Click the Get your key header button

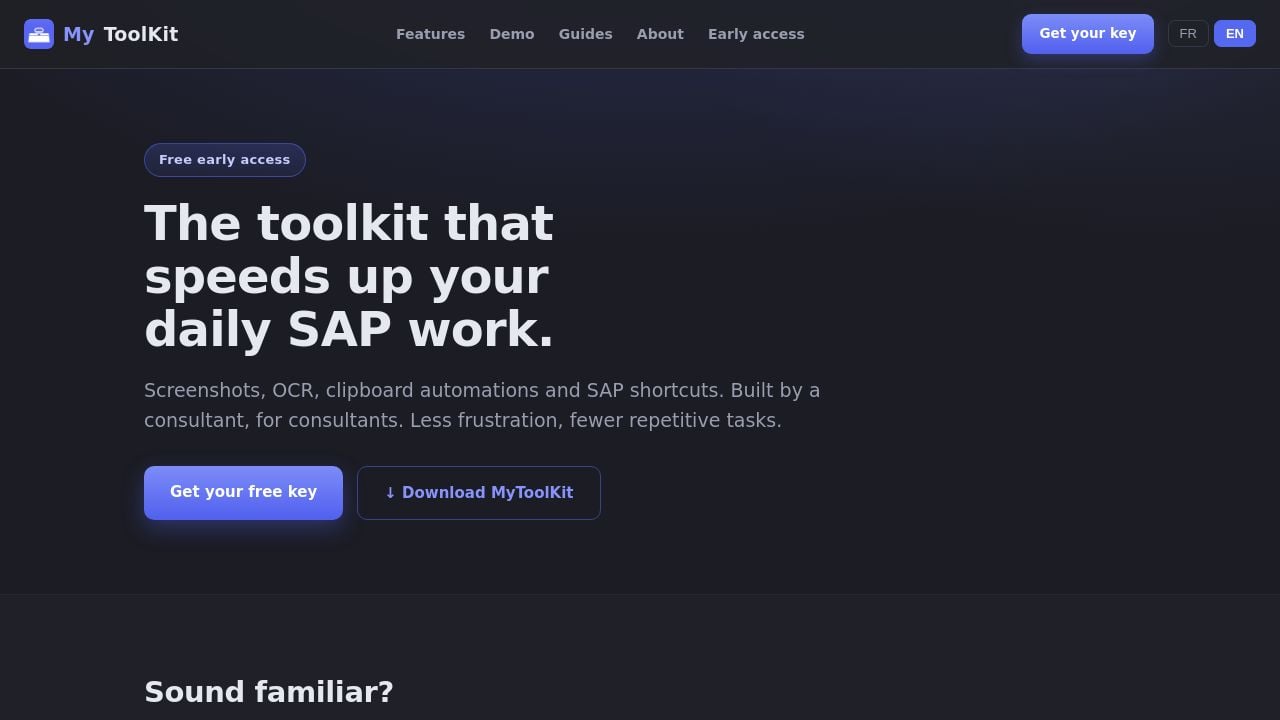(1088, 34)
